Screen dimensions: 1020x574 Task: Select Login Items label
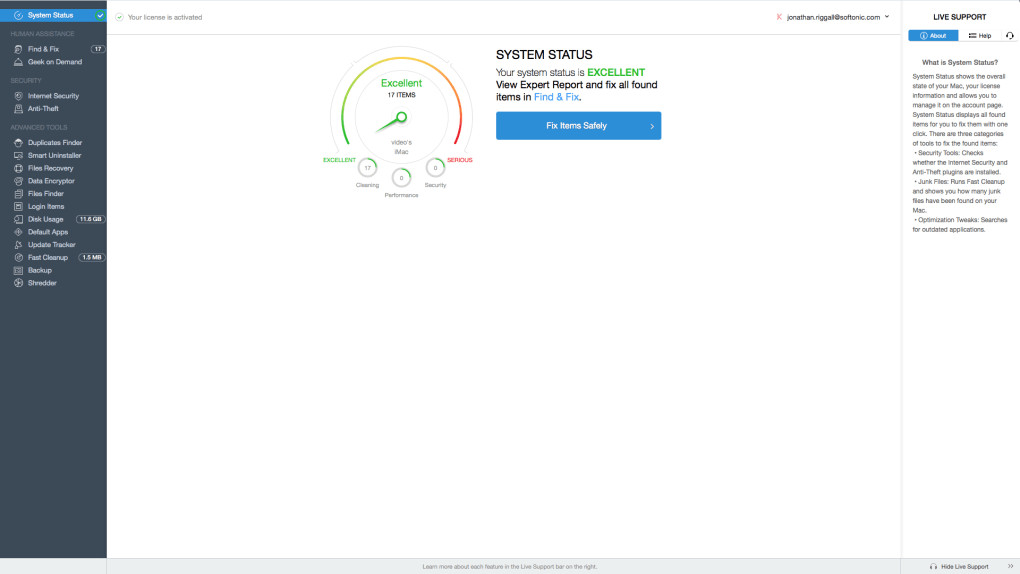(x=46, y=206)
